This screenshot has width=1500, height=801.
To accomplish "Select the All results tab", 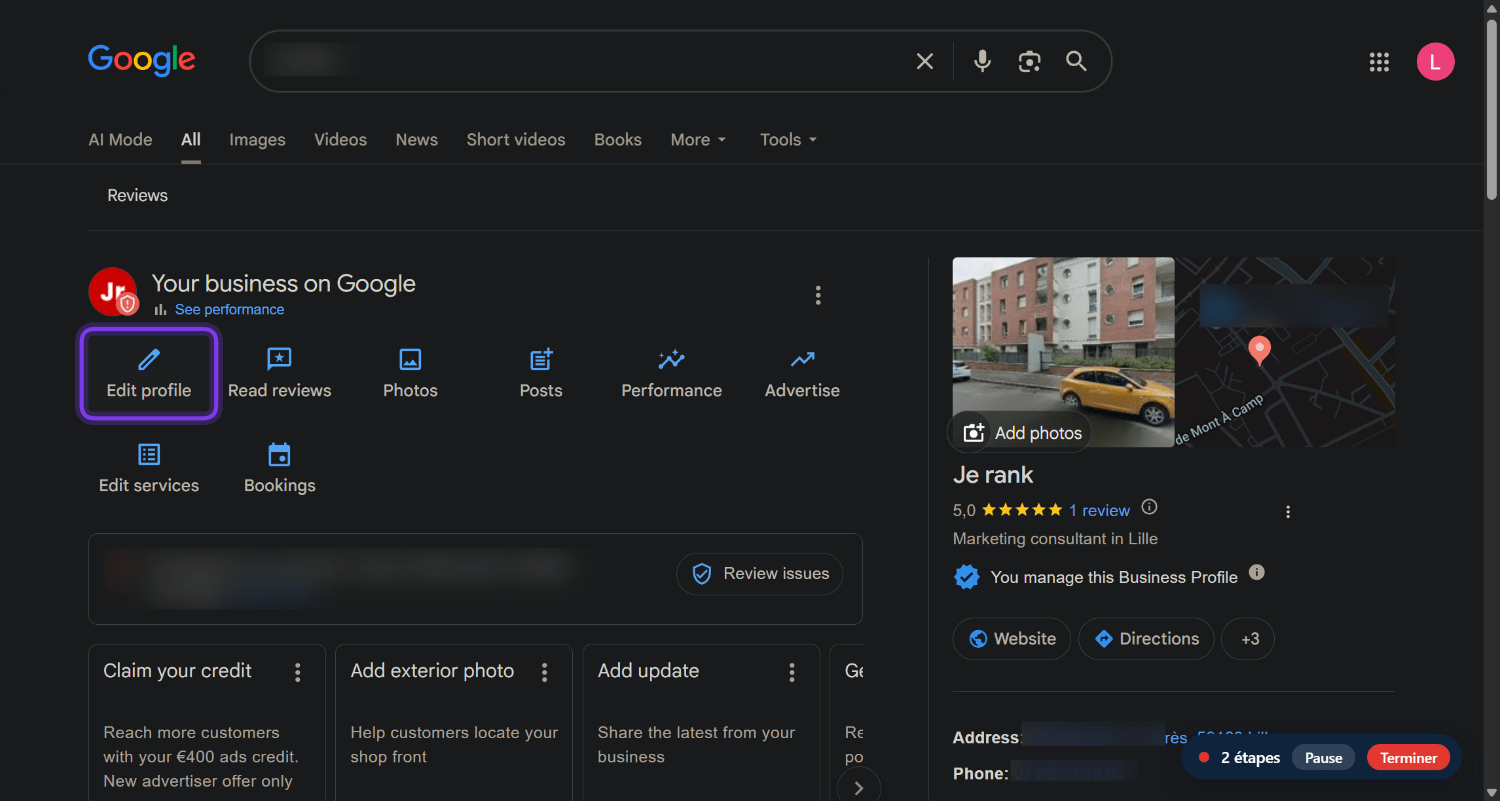I will coord(191,140).
